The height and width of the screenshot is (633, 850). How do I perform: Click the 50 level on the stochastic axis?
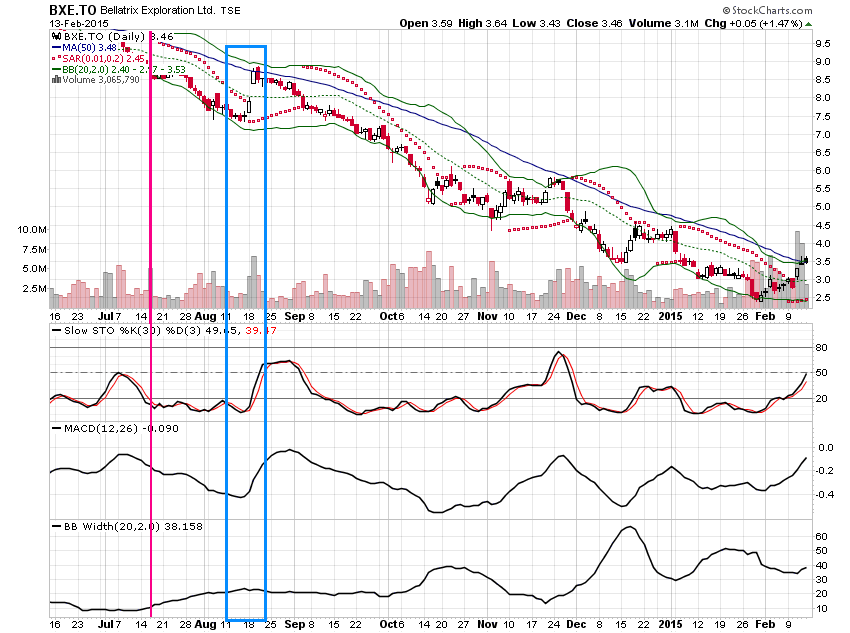[821, 372]
